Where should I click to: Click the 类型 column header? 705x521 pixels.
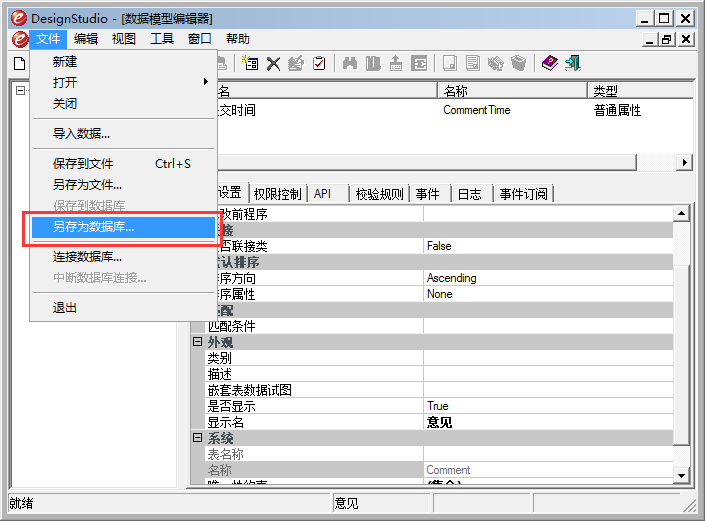tap(640, 91)
